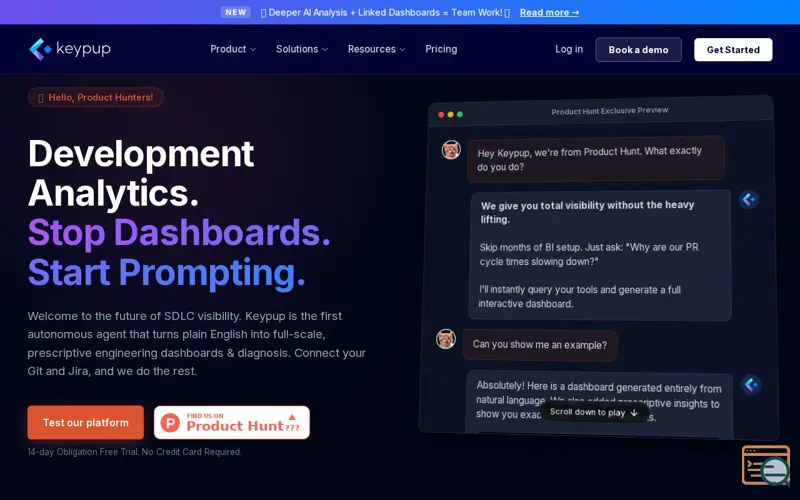Follow the Read more link in banner

pos(549,12)
